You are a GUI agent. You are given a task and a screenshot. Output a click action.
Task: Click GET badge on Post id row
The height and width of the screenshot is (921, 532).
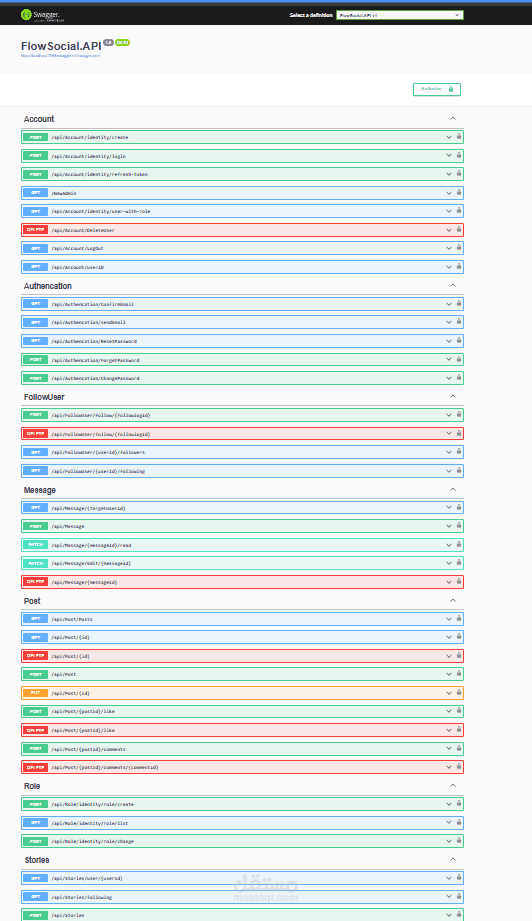(x=35, y=637)
